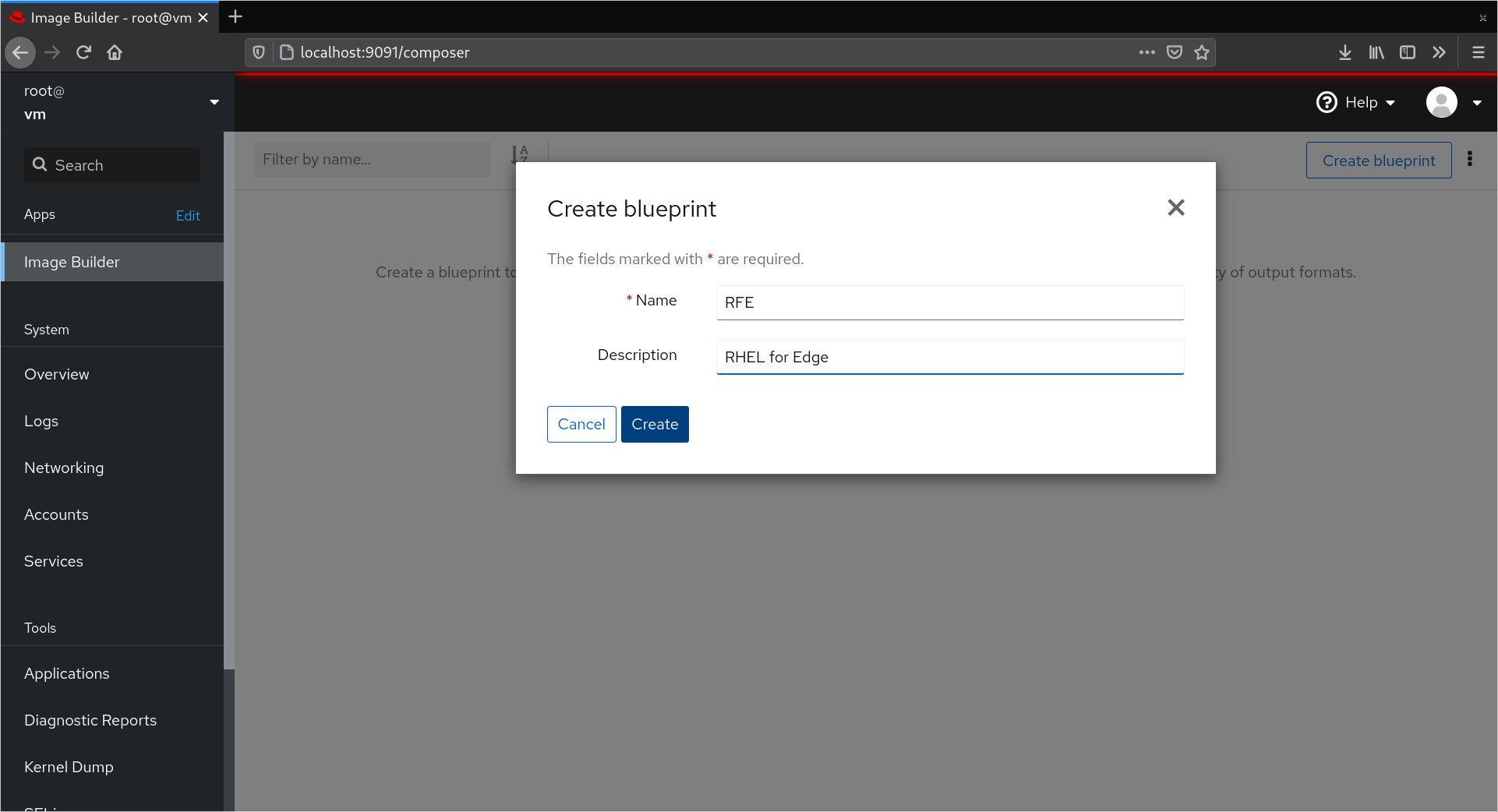Screen dimensions: 1498x812
Task: Click the A-Z sort order icon
Action: (x=520, y=154)
